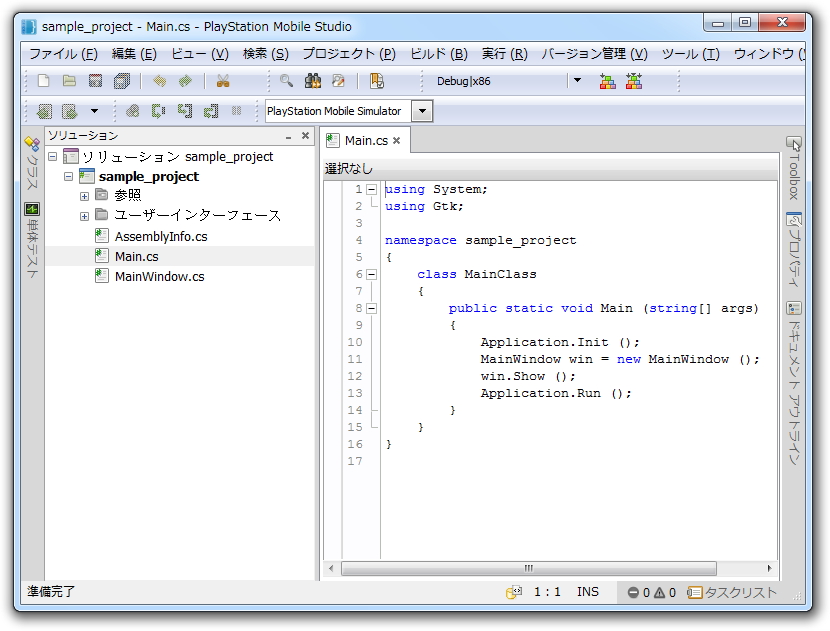Click the Find in Files binoculars icon
Image resolution: width=830 pixels, height=631 pixels.
[313, 81]
